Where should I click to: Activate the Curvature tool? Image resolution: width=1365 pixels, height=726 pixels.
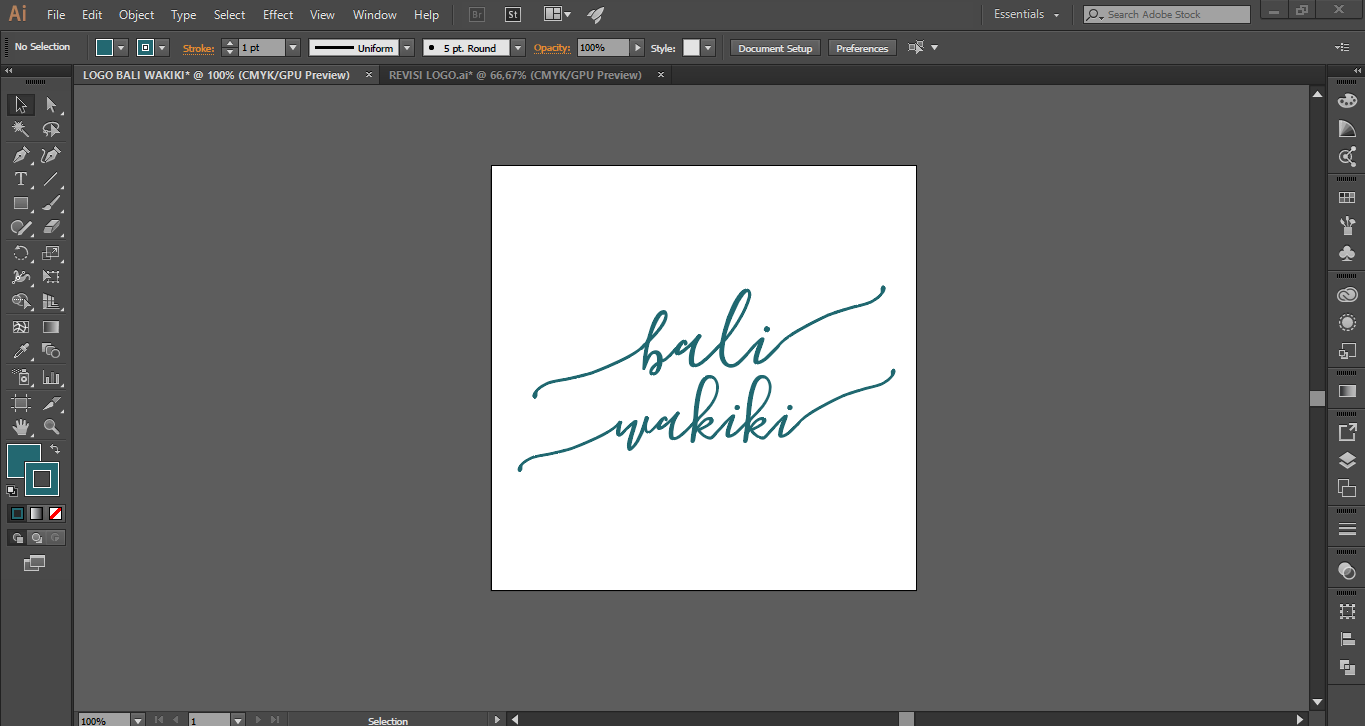[x=52, y=154]
